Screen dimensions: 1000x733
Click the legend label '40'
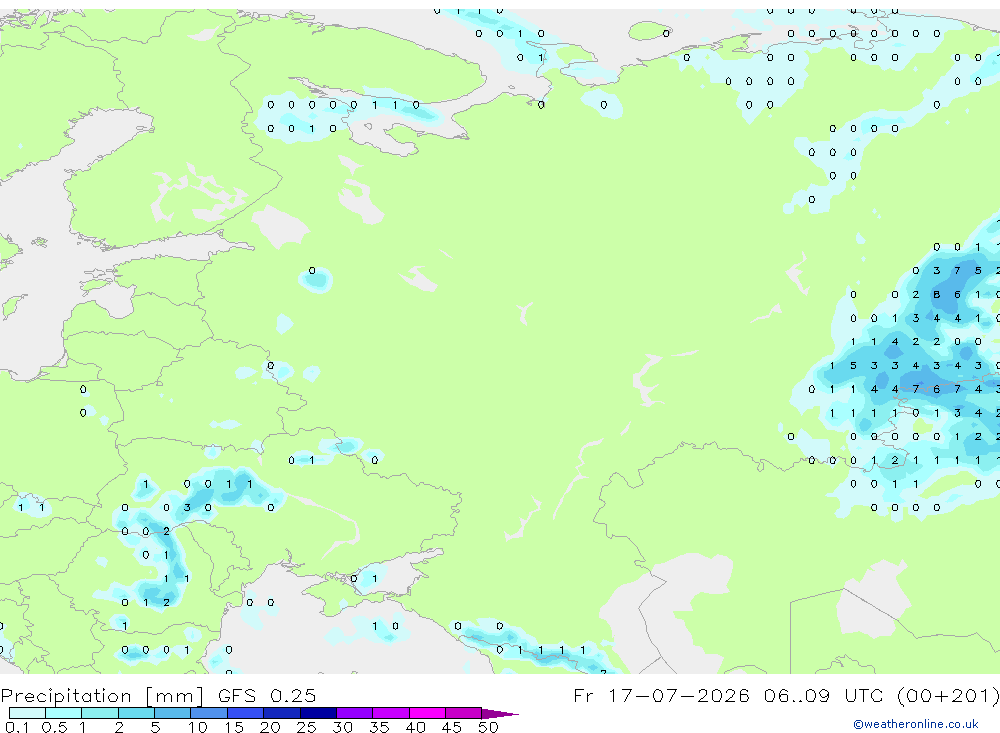click(415, 727)
